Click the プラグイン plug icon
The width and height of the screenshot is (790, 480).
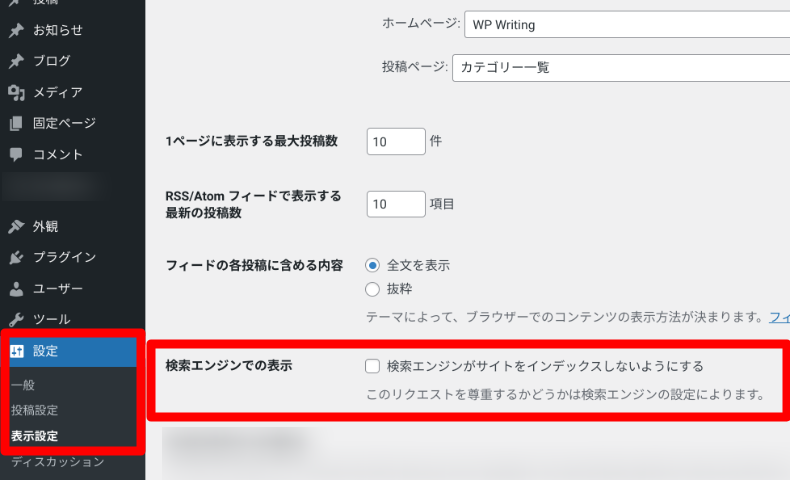coord(16,257)
